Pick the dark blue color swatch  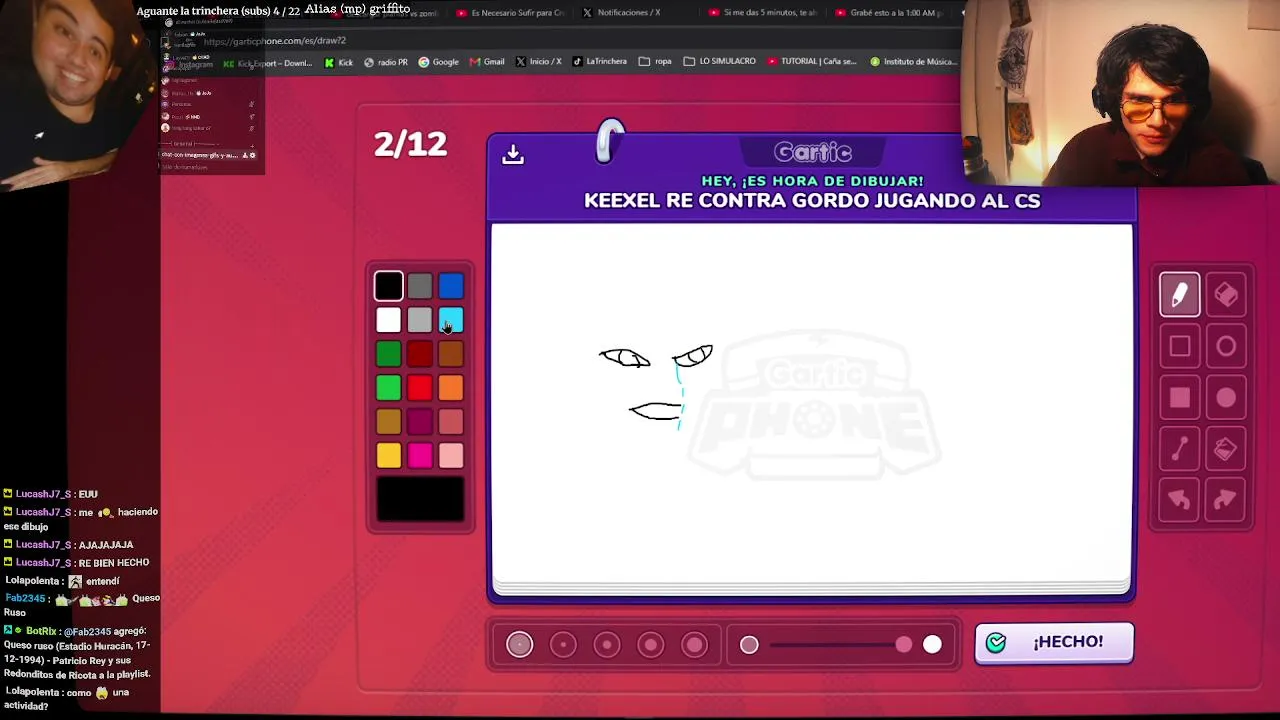click(x=451, y=286)
